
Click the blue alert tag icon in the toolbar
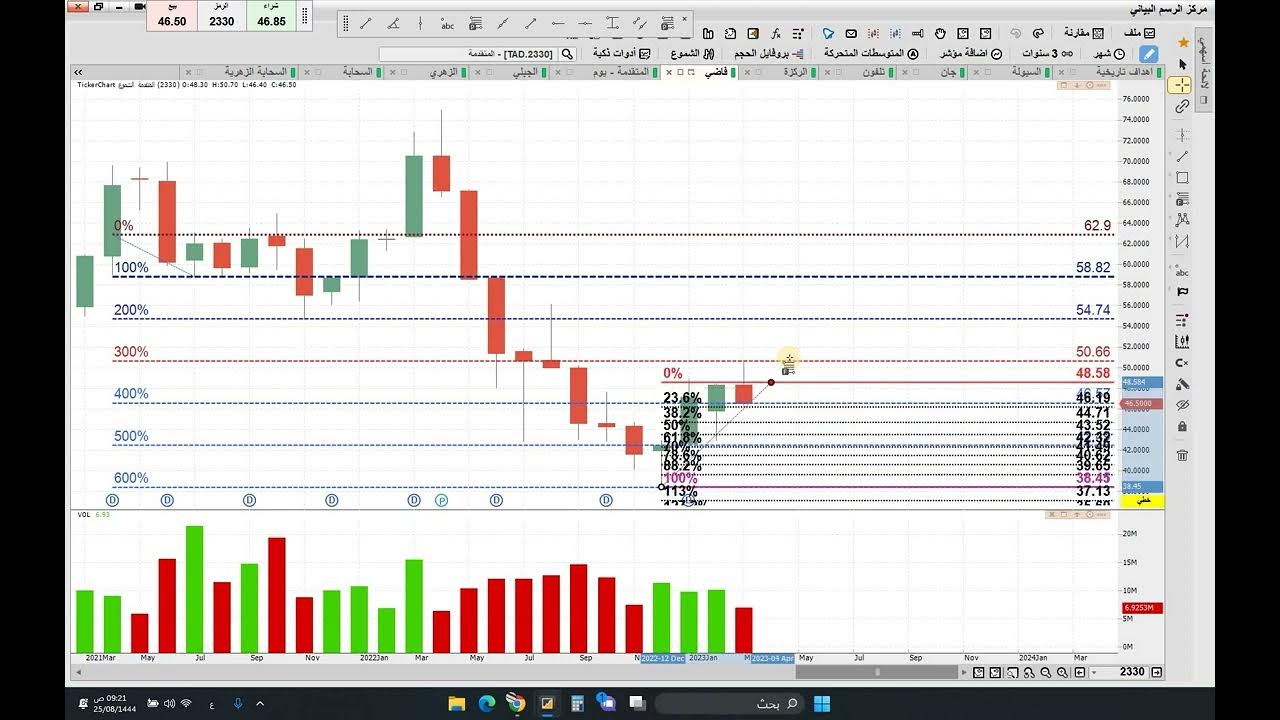[828, 33]
